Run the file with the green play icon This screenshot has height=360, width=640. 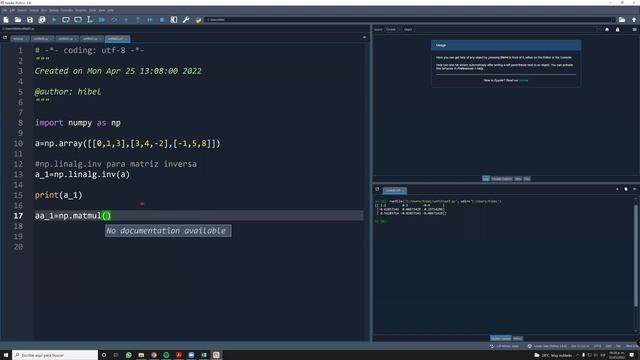click(x=54, y=20)
